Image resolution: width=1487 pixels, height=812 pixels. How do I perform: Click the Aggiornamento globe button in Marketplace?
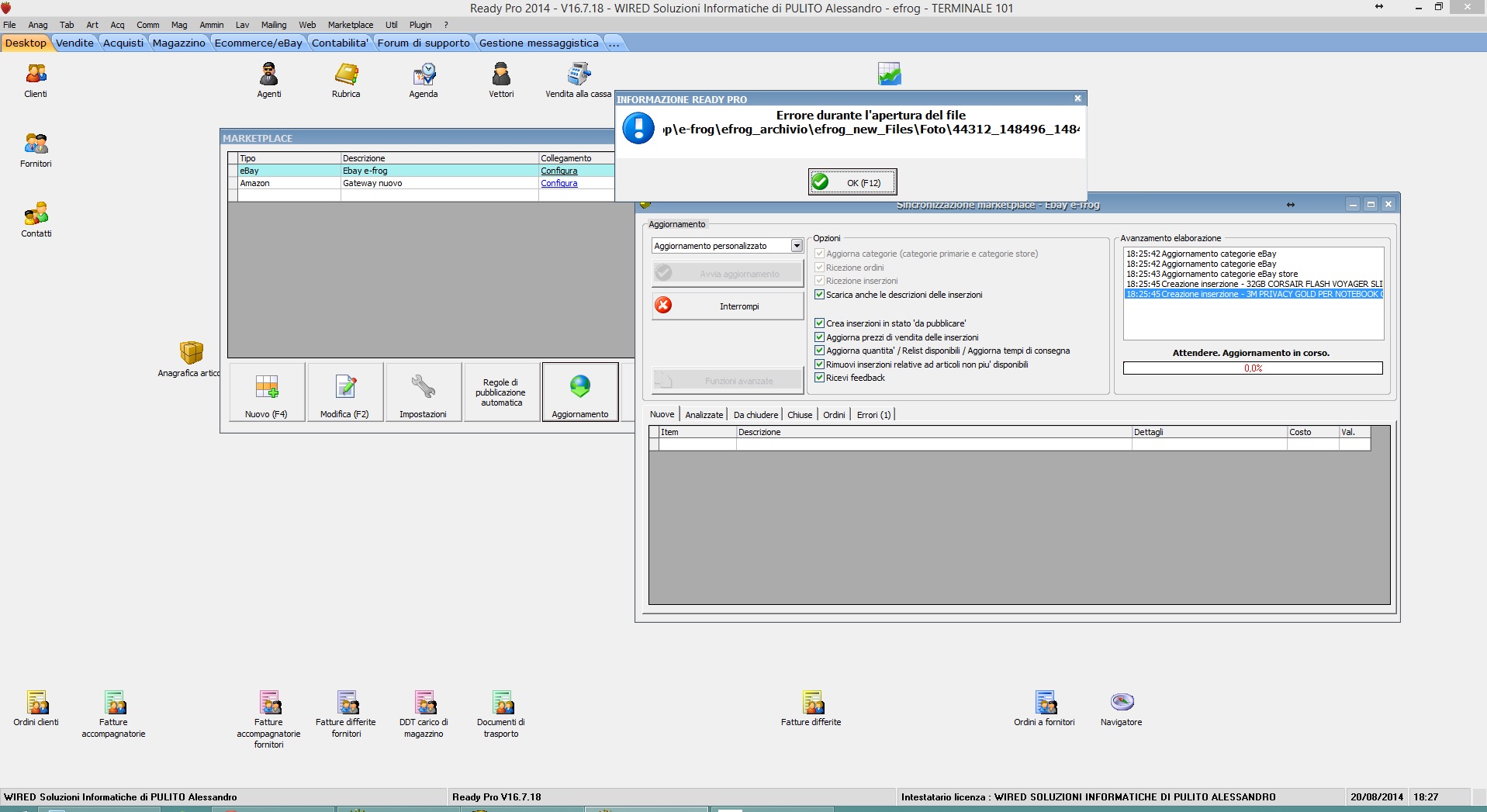tap(580, 392)
